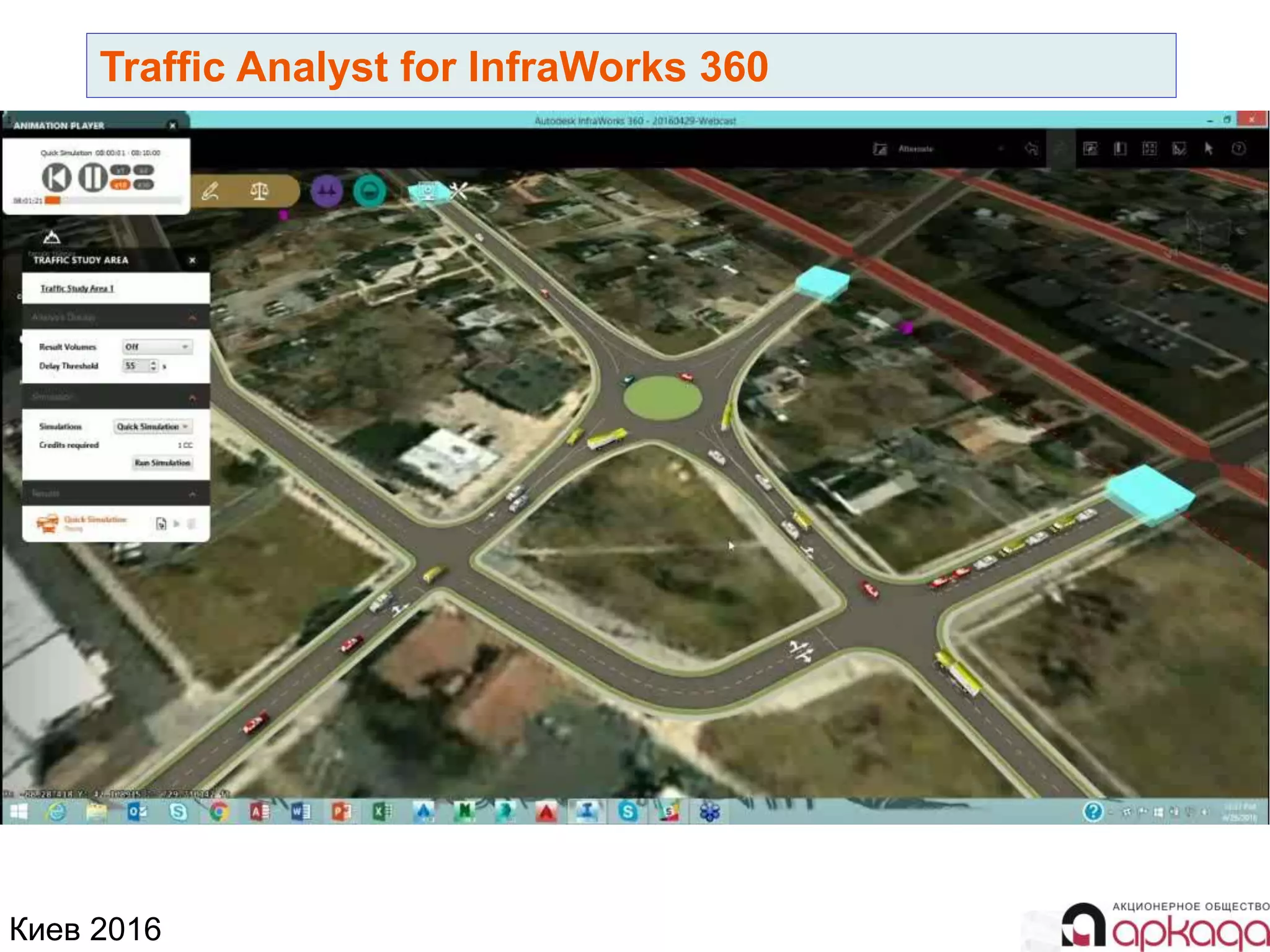Collapse the Simulation section
1270x952 pixels.
[192, 397]
